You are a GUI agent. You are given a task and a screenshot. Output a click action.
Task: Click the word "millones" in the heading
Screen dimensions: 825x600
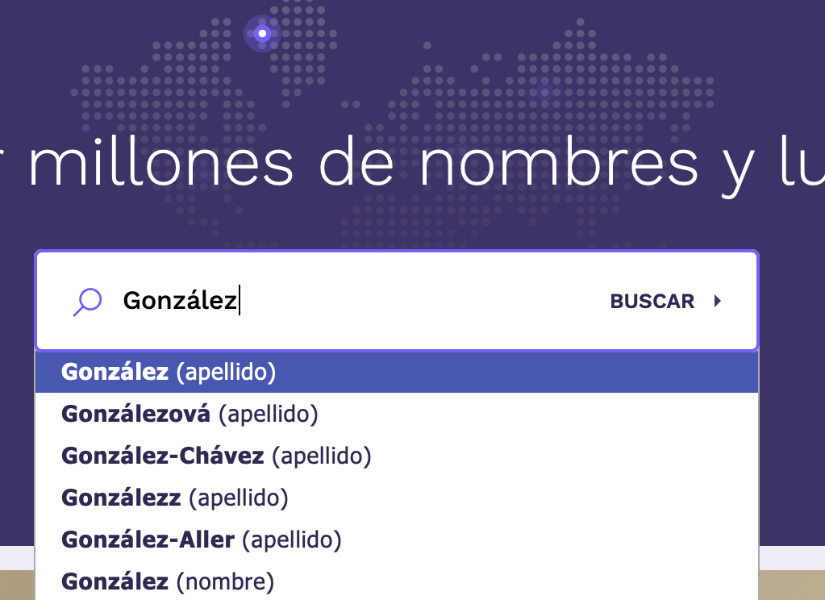[161, 163]
